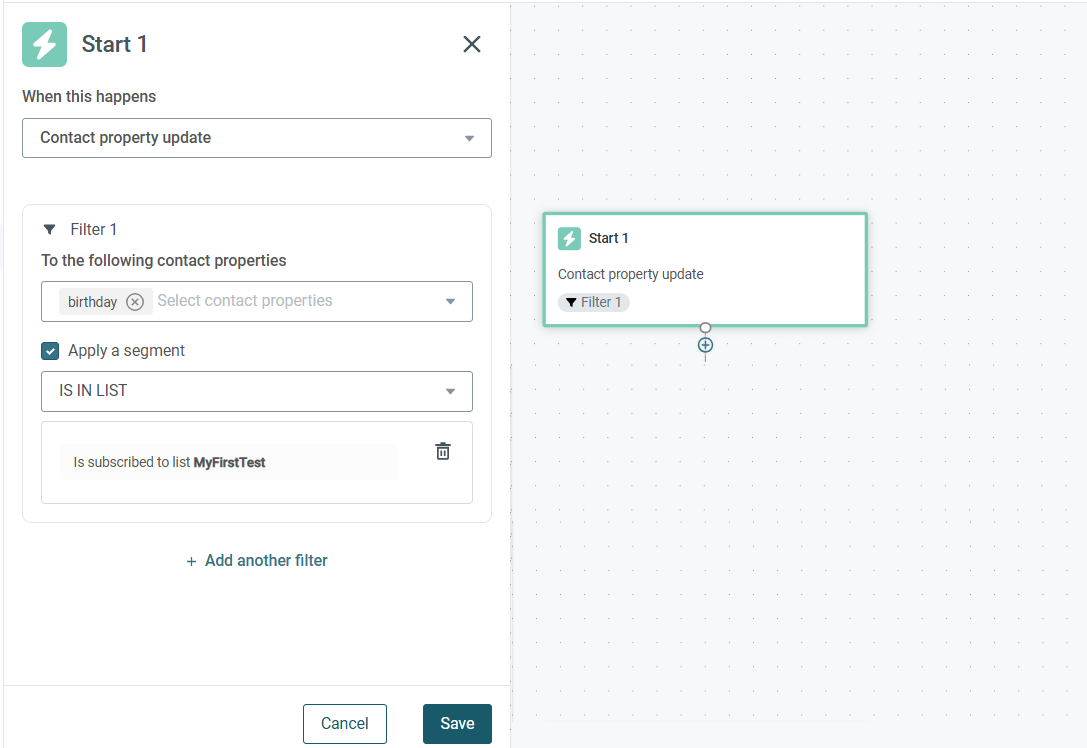
Task: Expand the contact properties dropdown arrow
Action: click(x=451, y=302)
